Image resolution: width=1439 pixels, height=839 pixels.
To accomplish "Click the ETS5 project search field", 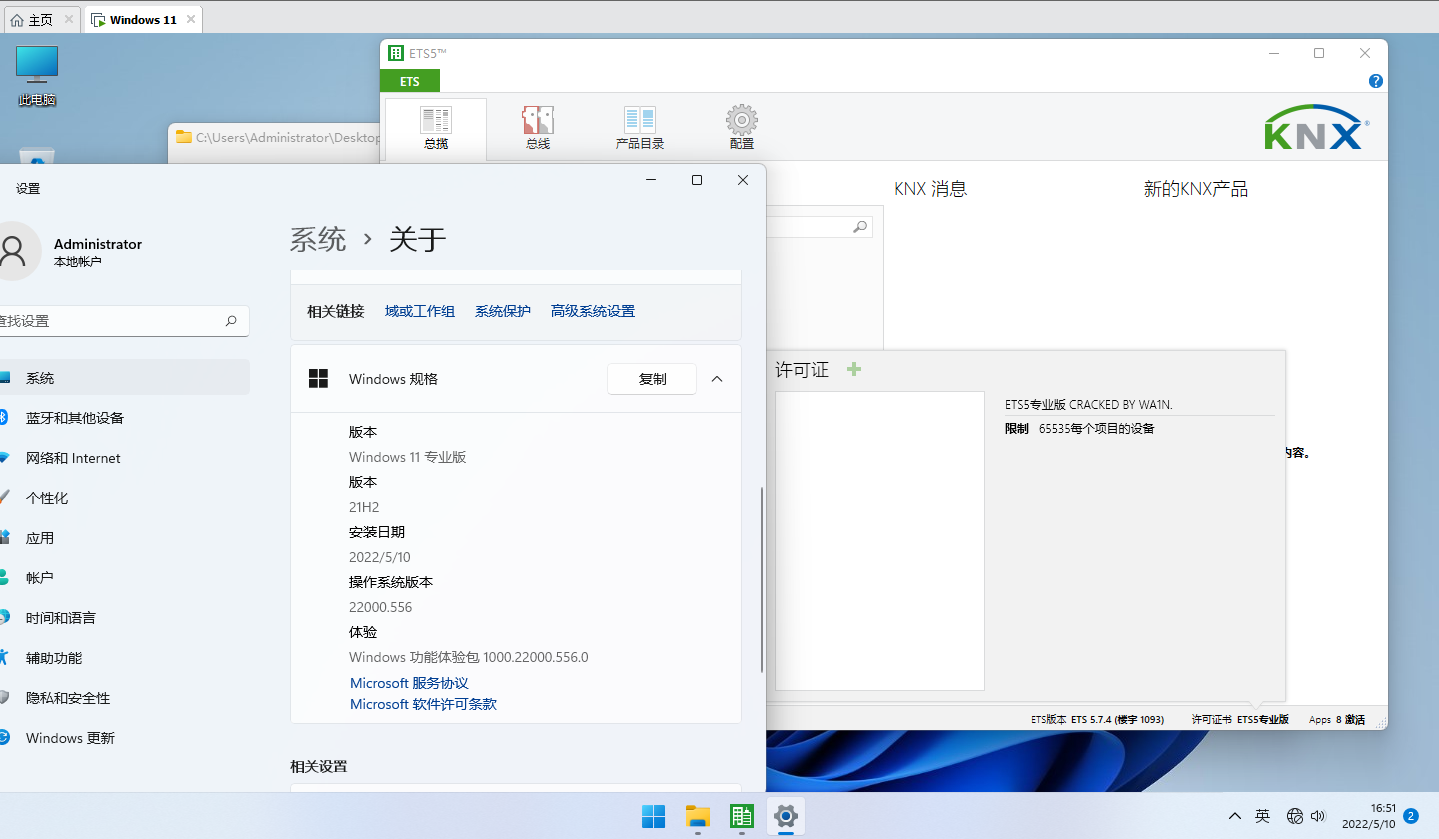I will click(820, 227).
